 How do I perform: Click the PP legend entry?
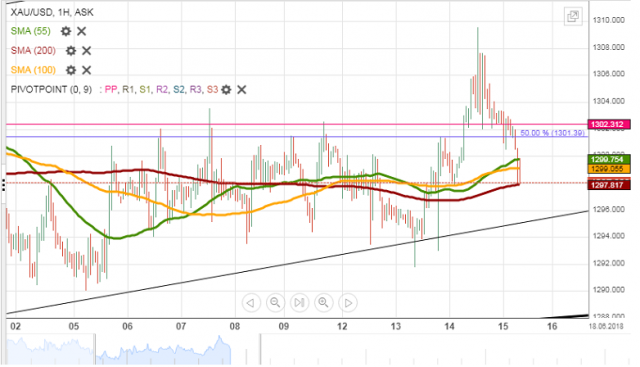tap(111, 89)
